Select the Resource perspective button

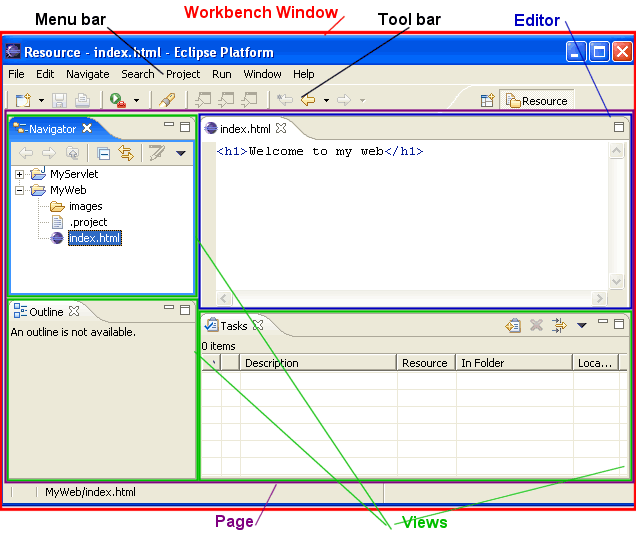[x=537, y=101]
